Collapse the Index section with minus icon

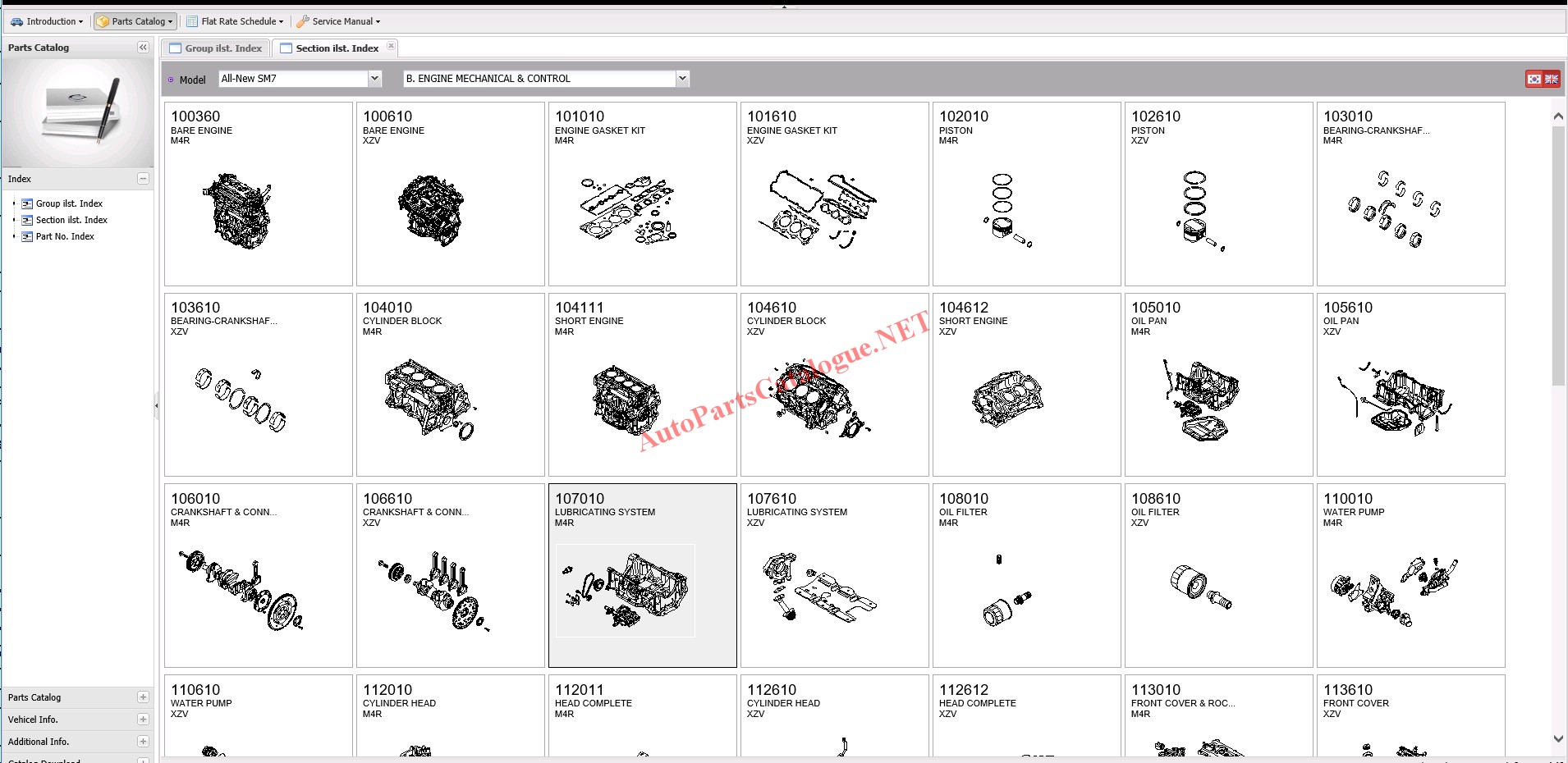click(x=143, y=179)
